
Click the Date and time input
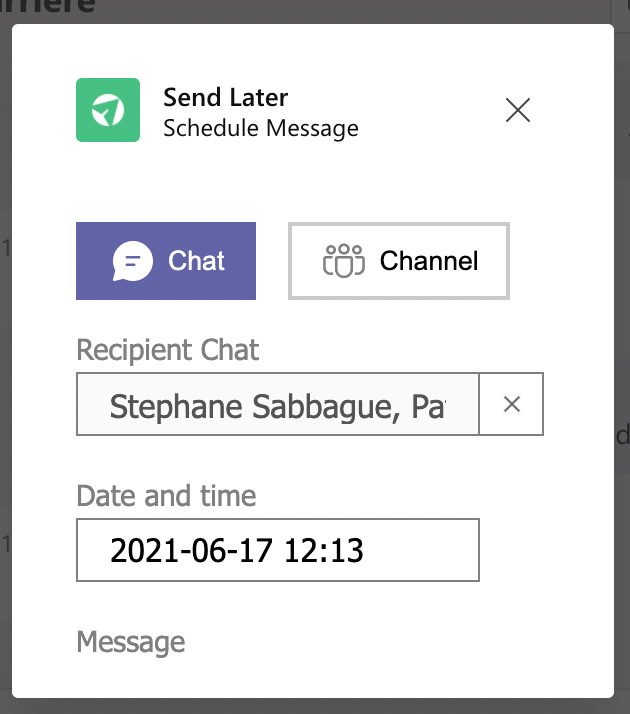pos(277,549)
